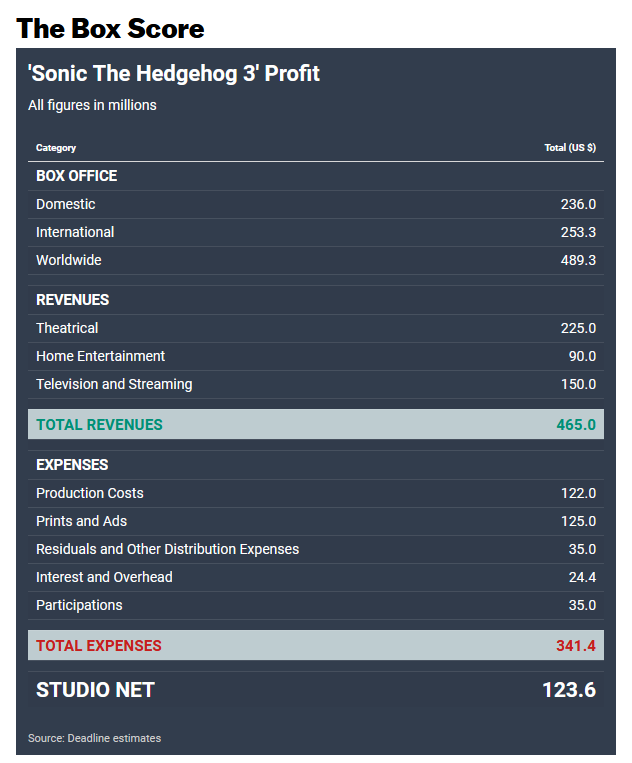Image resolution: width=632 pixels, height=763 pixels.
Task: Select the Home Entertainment row
Action: 316,356
